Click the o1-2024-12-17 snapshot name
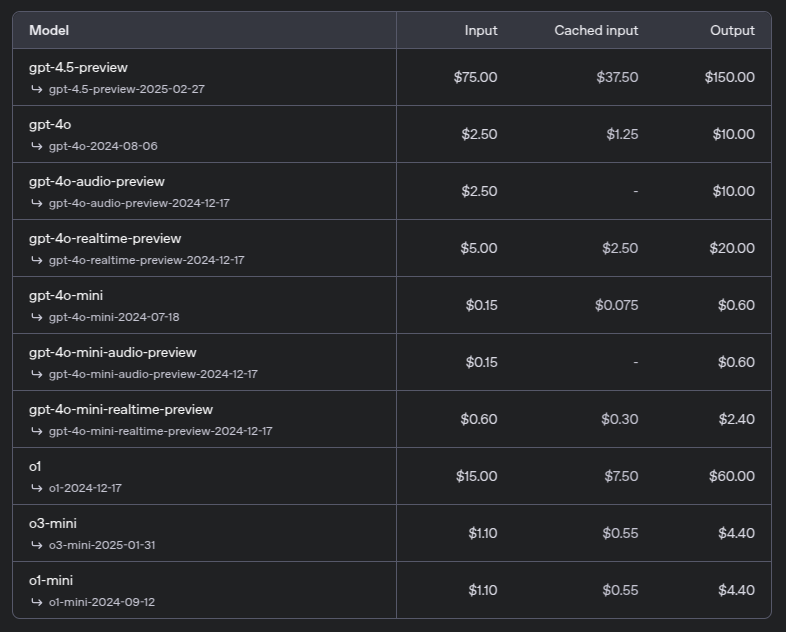Screen dimensions: 786x632 coord(85,489)
